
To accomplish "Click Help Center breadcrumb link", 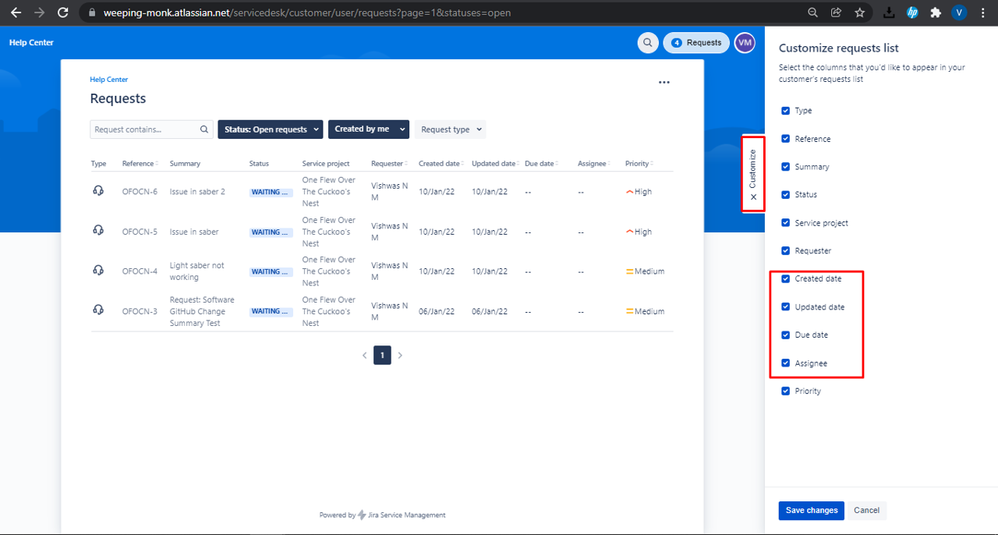I will [x=109, y=80].
